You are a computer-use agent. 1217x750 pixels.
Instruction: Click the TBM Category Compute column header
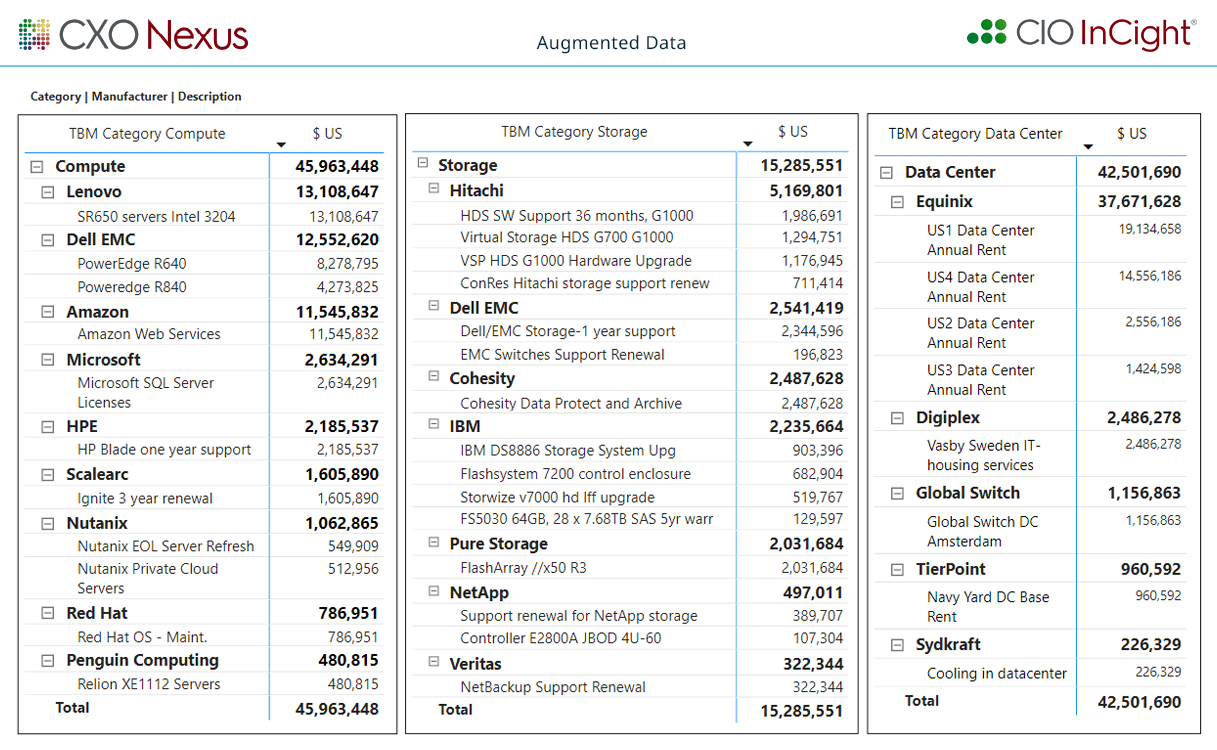click(x=147, y=134)
